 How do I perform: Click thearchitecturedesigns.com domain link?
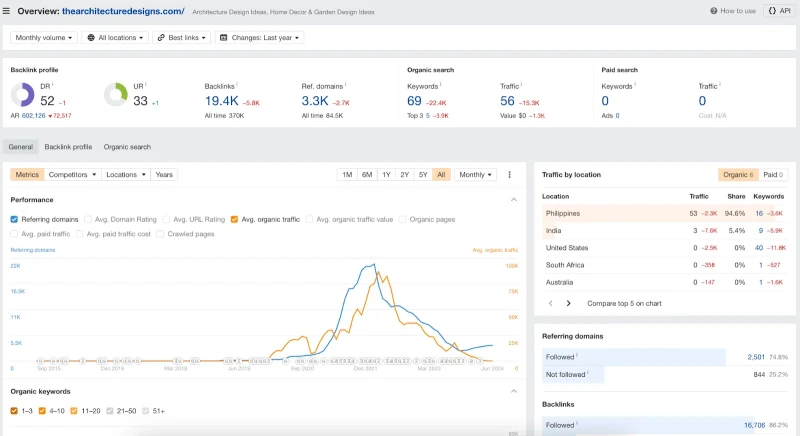click(123, 11)
